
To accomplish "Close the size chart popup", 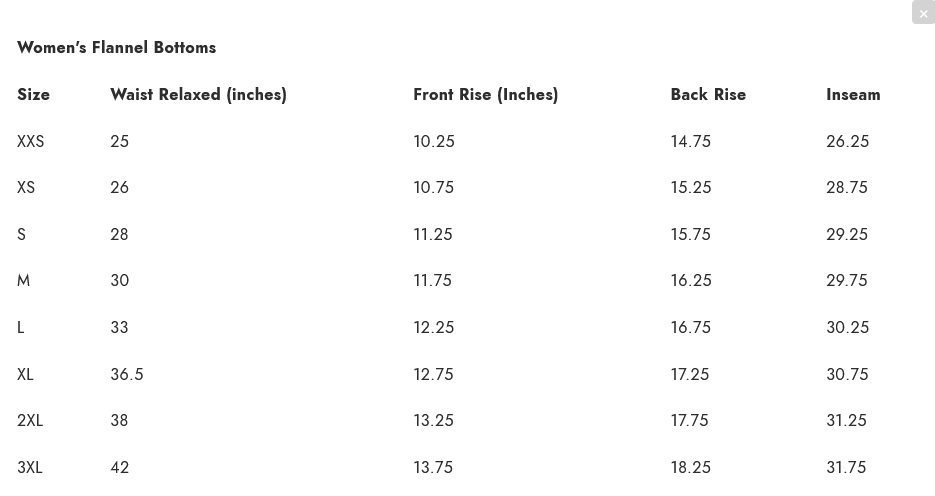I will tap(923, 13).
